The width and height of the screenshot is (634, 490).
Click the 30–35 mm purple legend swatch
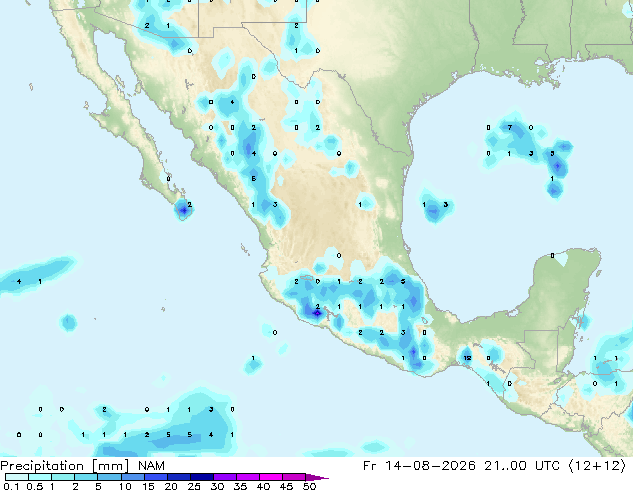[x=225, y=477]
